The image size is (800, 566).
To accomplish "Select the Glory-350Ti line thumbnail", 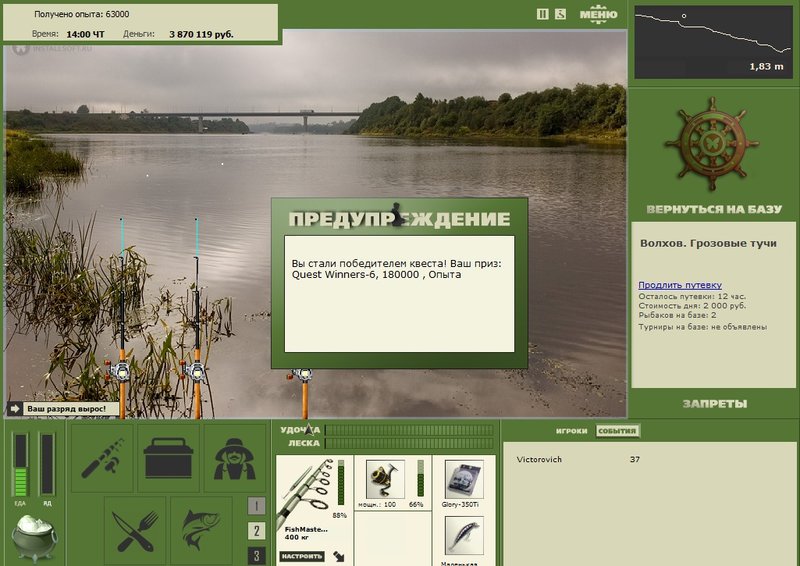I will (x=464, y=479).
